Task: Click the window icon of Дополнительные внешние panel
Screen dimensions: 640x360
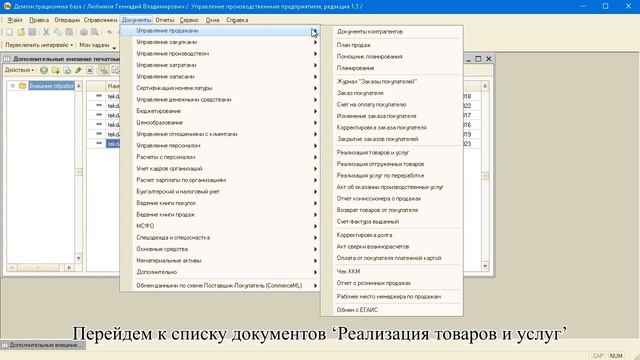Action: 7,59
